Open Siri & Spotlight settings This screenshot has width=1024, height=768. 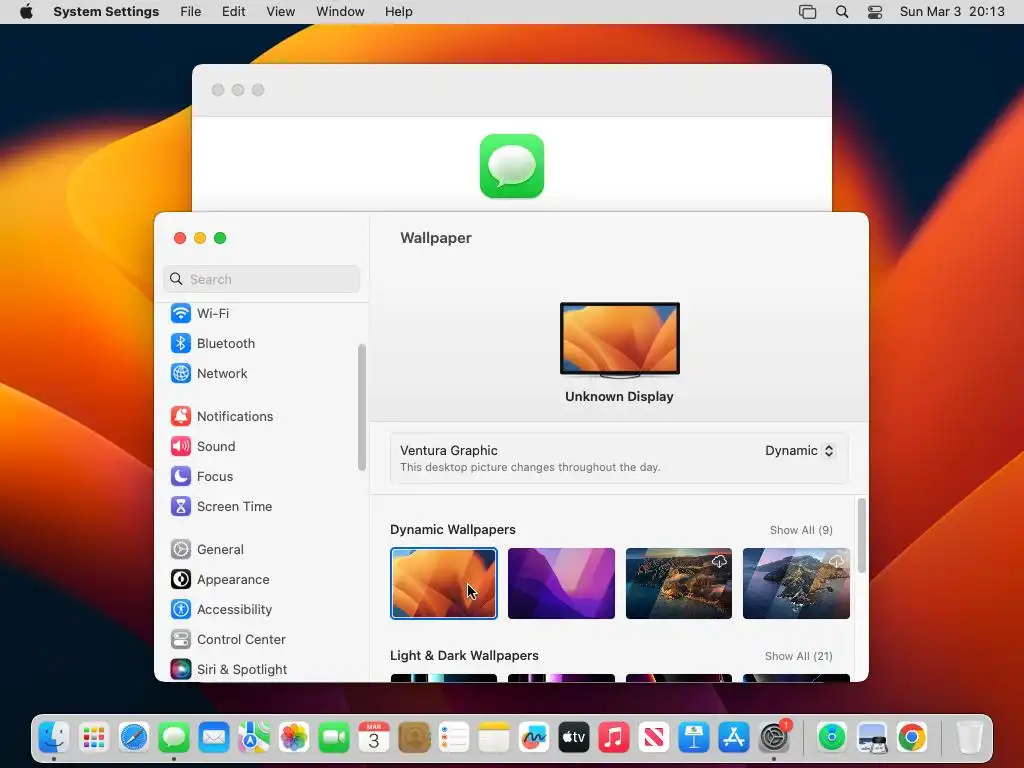229,670
